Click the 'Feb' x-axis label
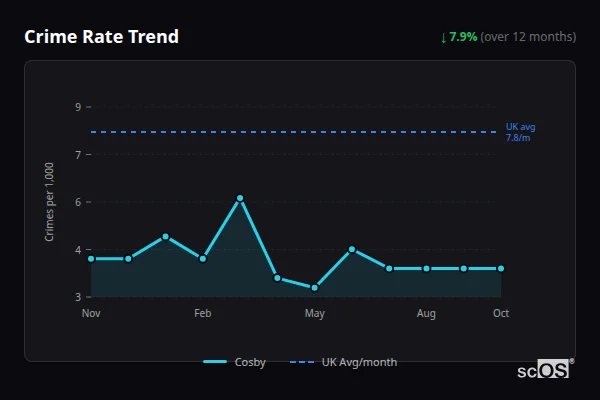 [203, 313]
